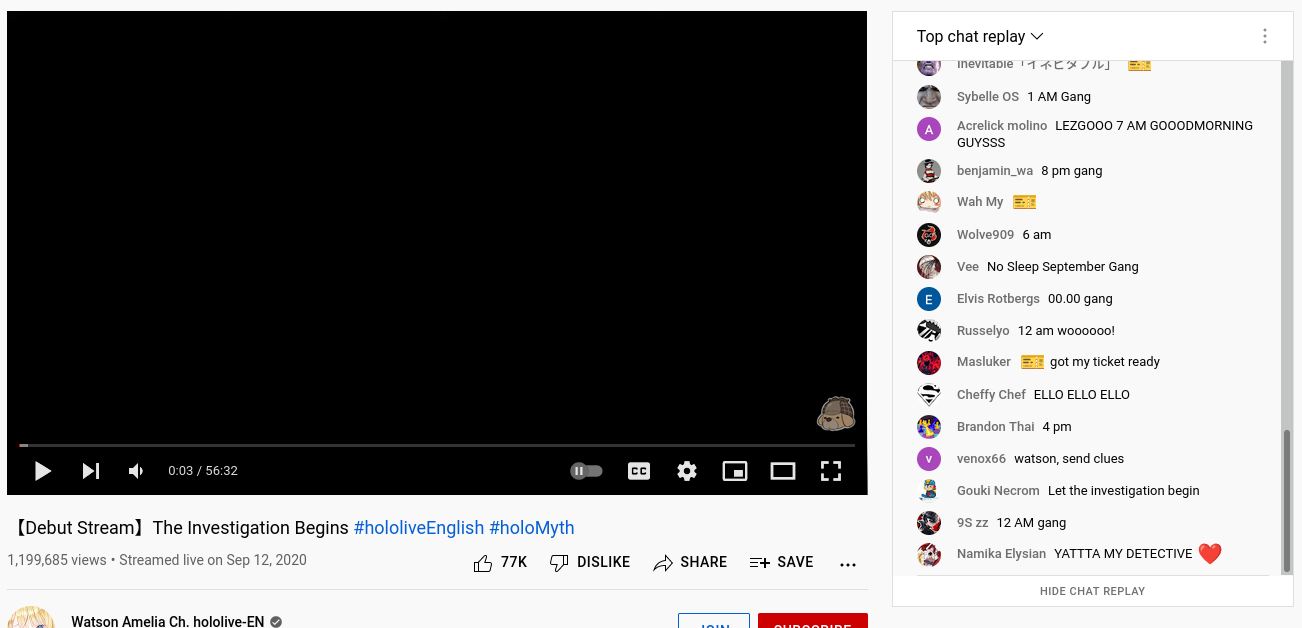Click venox66 avatar in chat
This screenshot has width=1302, height=628.
929,459
